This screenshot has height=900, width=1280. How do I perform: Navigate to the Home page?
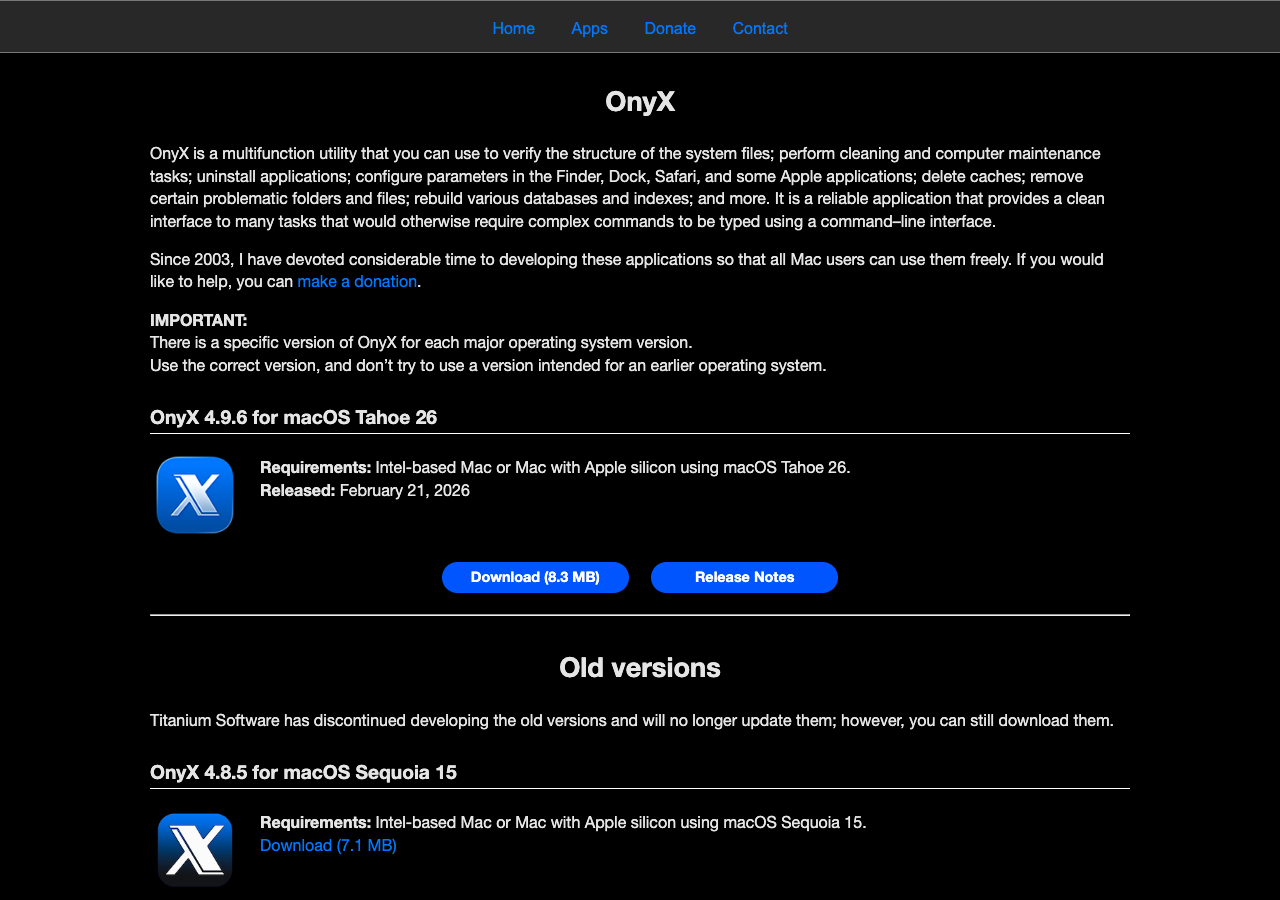pyautogui.click(x=513, y=28)
